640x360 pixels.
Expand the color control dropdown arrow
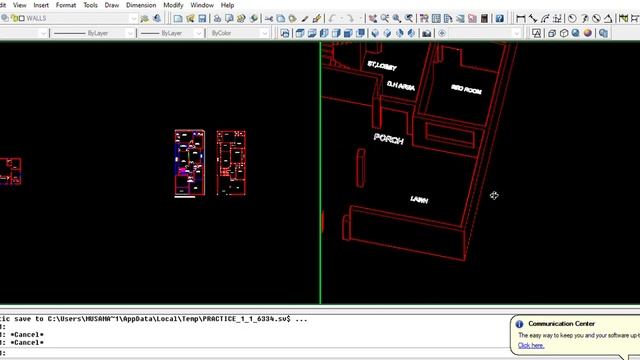[43, 33]
